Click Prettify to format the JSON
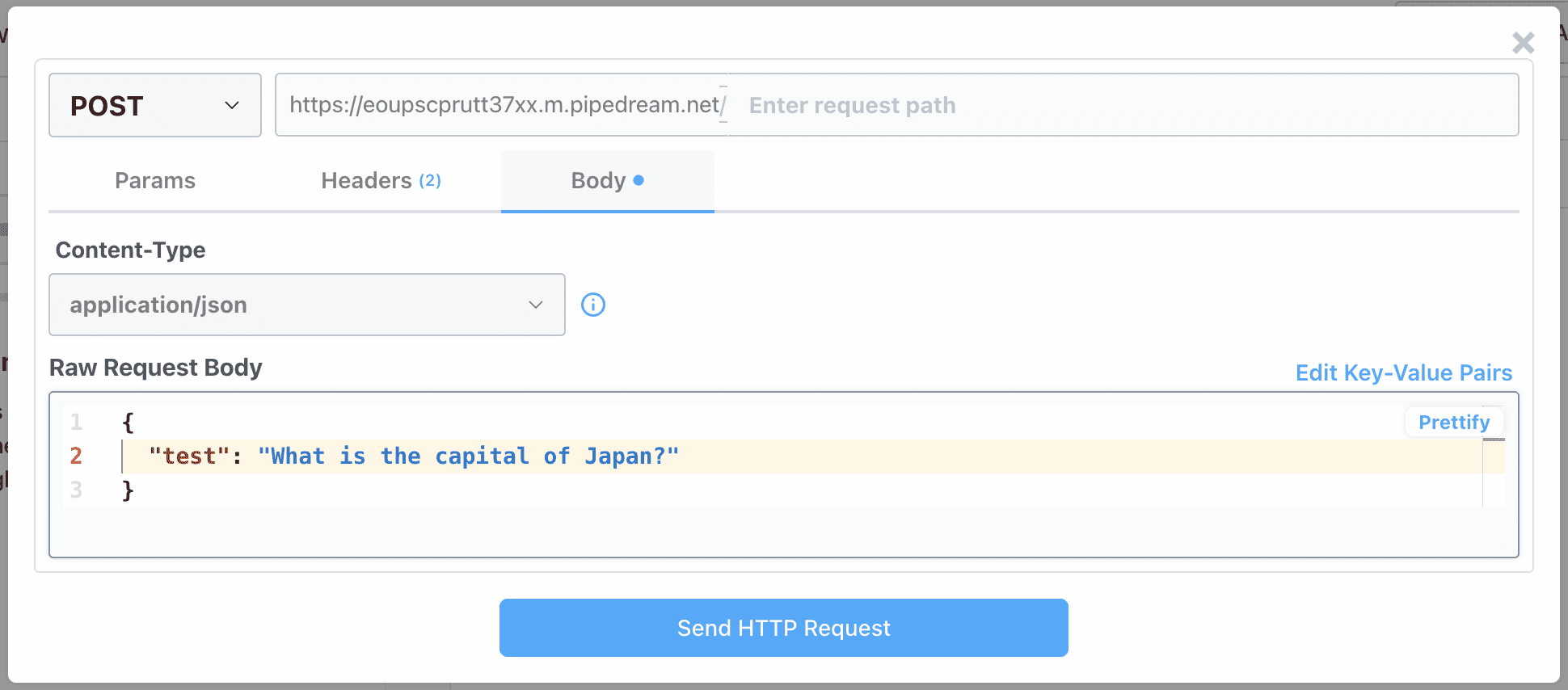The height and width of the screenshot is (690, 1568). pos(1453,423)
